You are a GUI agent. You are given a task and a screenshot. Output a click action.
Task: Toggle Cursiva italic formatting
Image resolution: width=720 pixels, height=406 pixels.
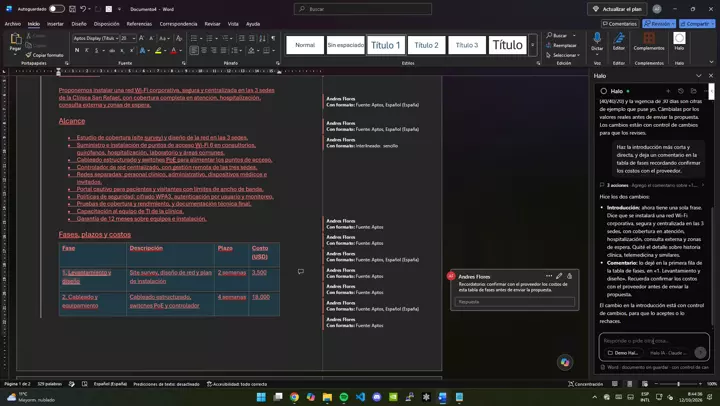tap(87, 51)
